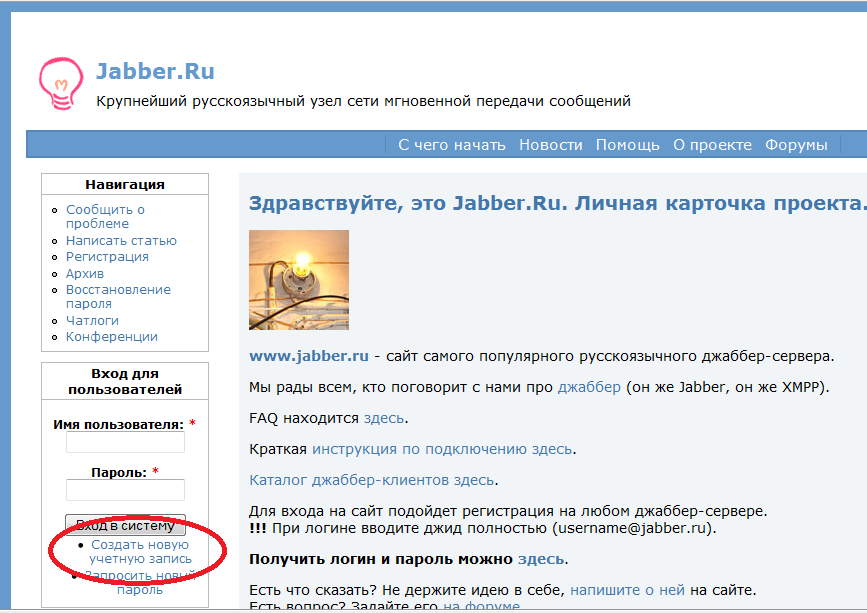Open "Каталог джаббер-клиентов здесь" link
Viewport: 867px width, 613px height.
[x=372, y=480]
